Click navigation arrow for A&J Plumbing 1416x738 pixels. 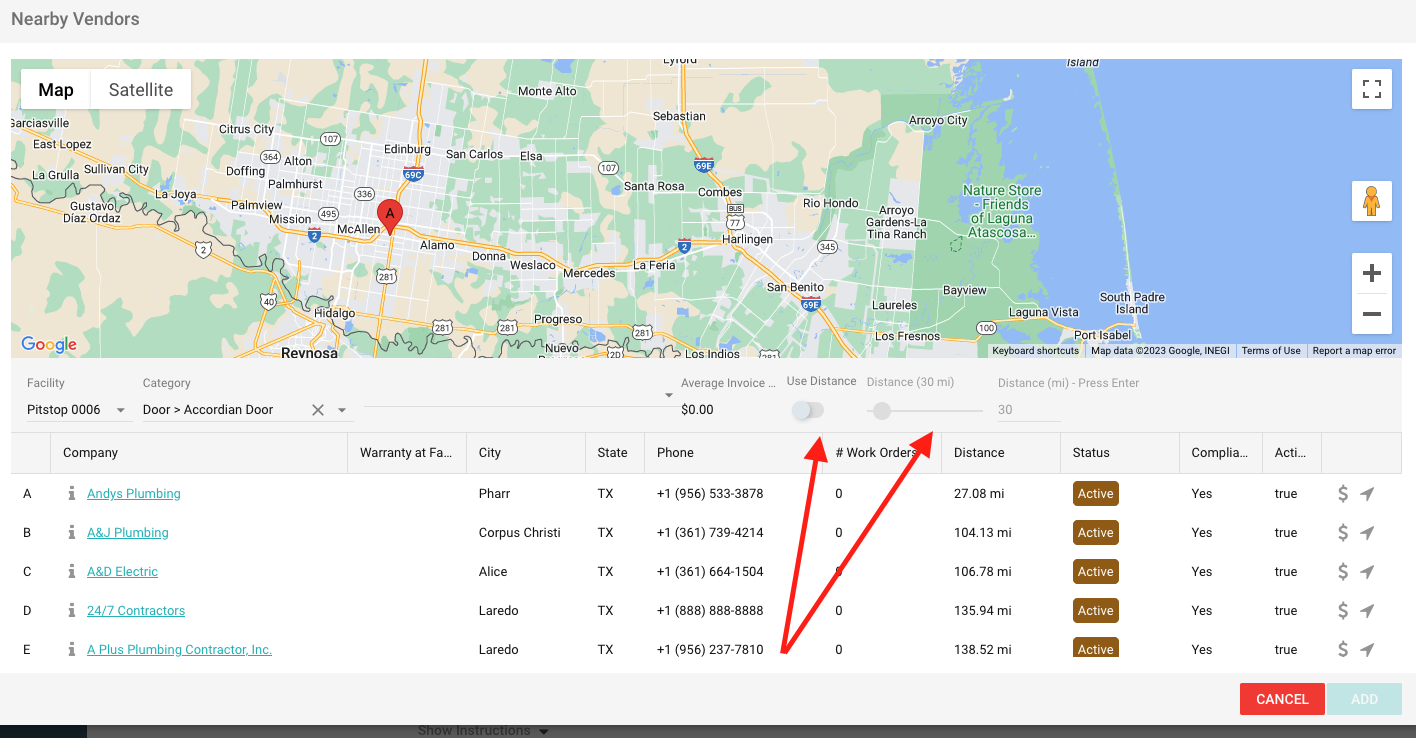click(x=1367, y=533)
